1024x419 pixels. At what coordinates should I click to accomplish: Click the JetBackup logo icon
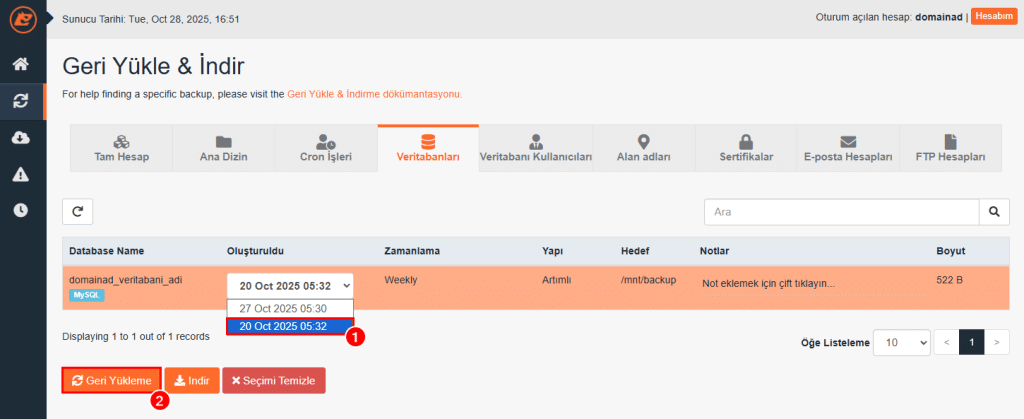pos(22,19)
